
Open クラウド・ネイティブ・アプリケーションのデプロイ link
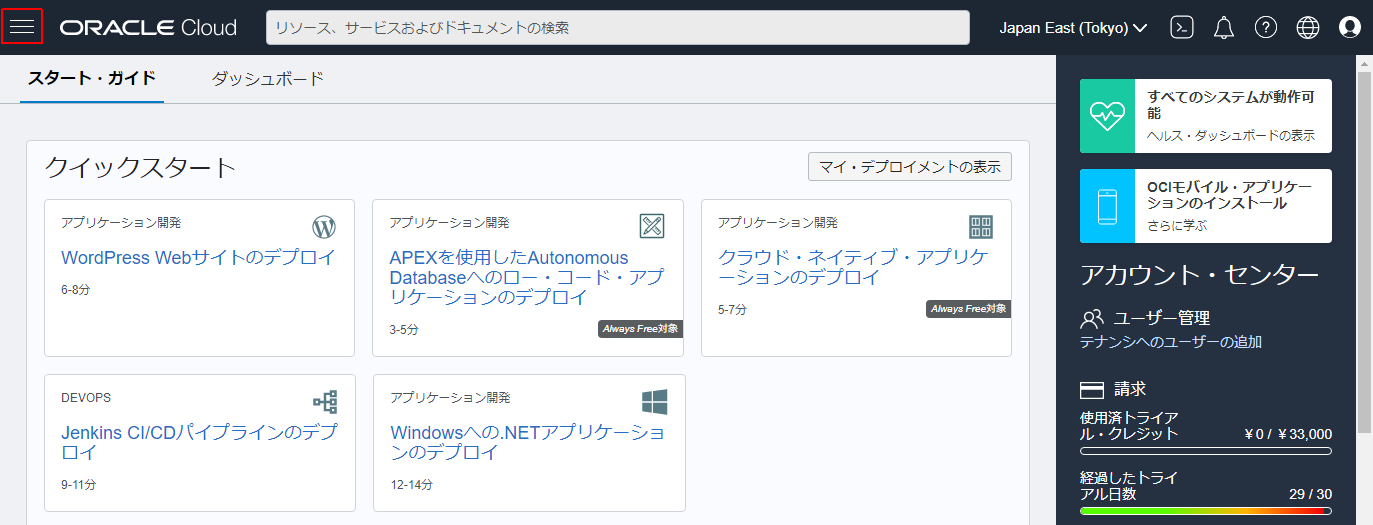(853, 267)
